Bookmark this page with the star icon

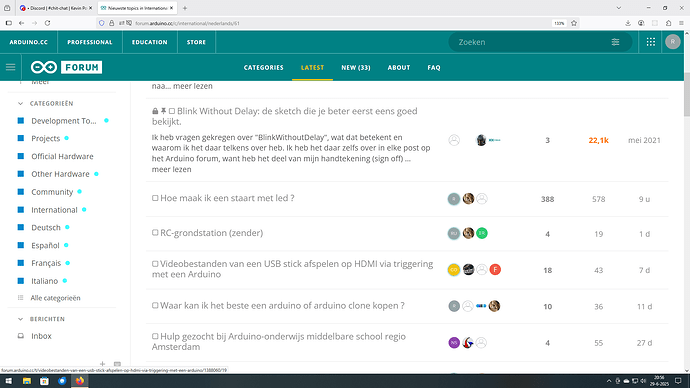pyautogui.click(x=574, y=23)
